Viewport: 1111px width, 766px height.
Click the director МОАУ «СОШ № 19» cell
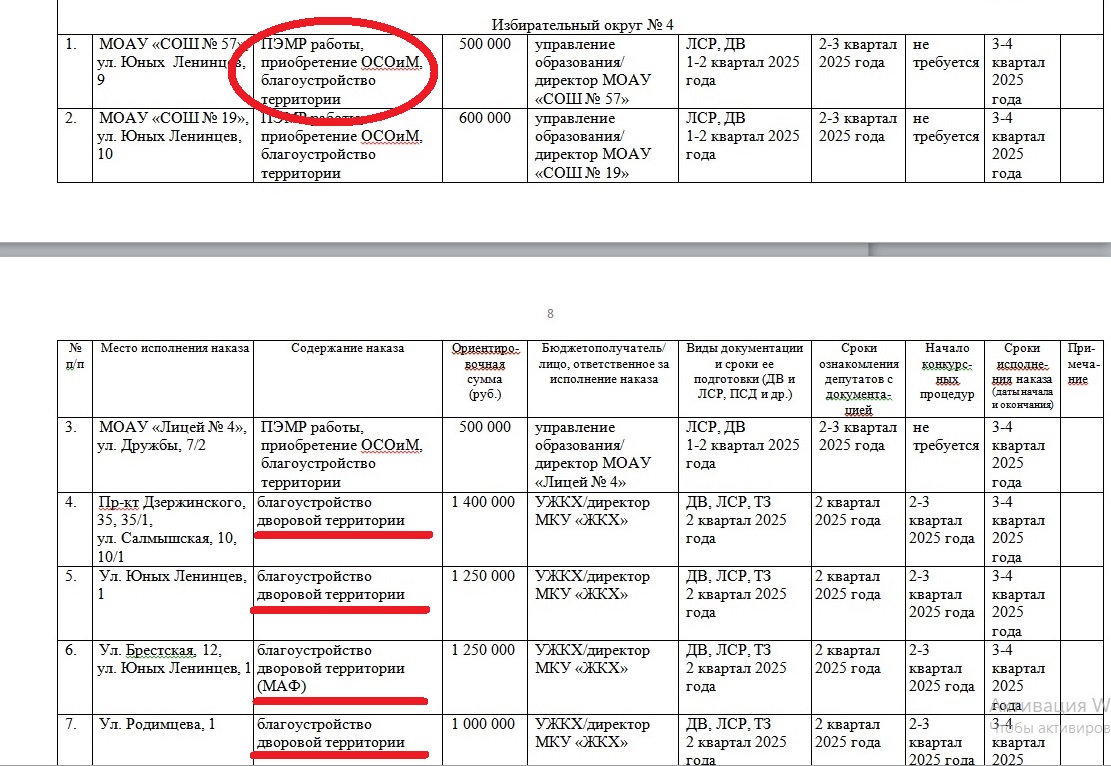602,146
